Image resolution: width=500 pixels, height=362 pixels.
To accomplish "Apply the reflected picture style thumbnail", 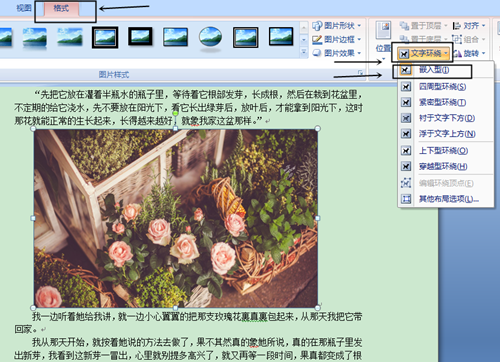I will pyautogui.click(x=35, y=38).
